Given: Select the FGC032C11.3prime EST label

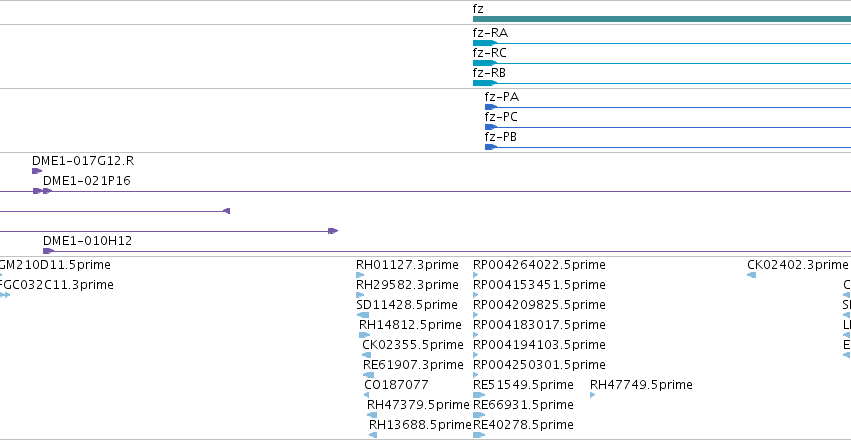Looking at the screenshot, I should tap(56, 285).
